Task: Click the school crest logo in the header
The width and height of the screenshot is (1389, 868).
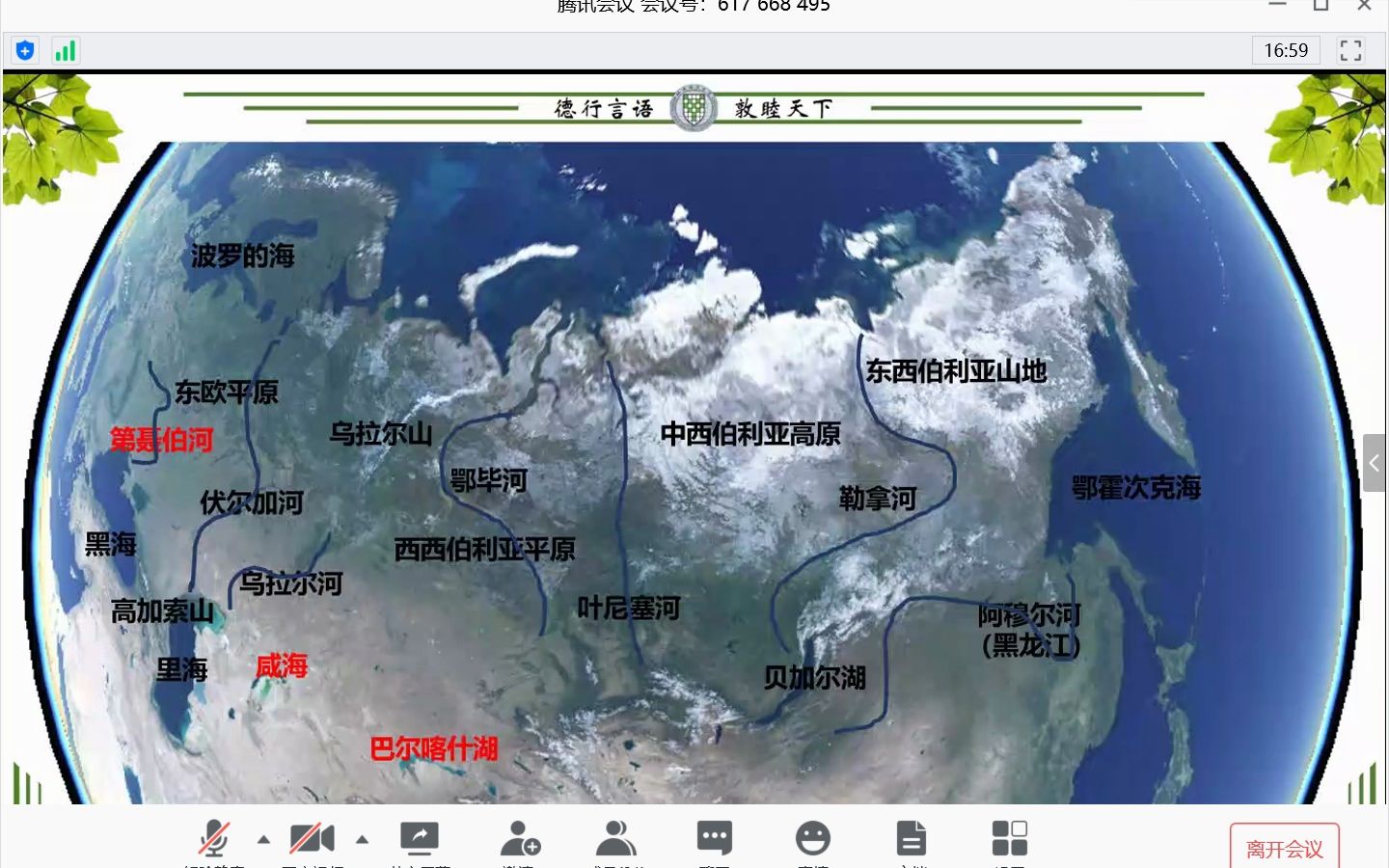Action: (x=694, y=108)
